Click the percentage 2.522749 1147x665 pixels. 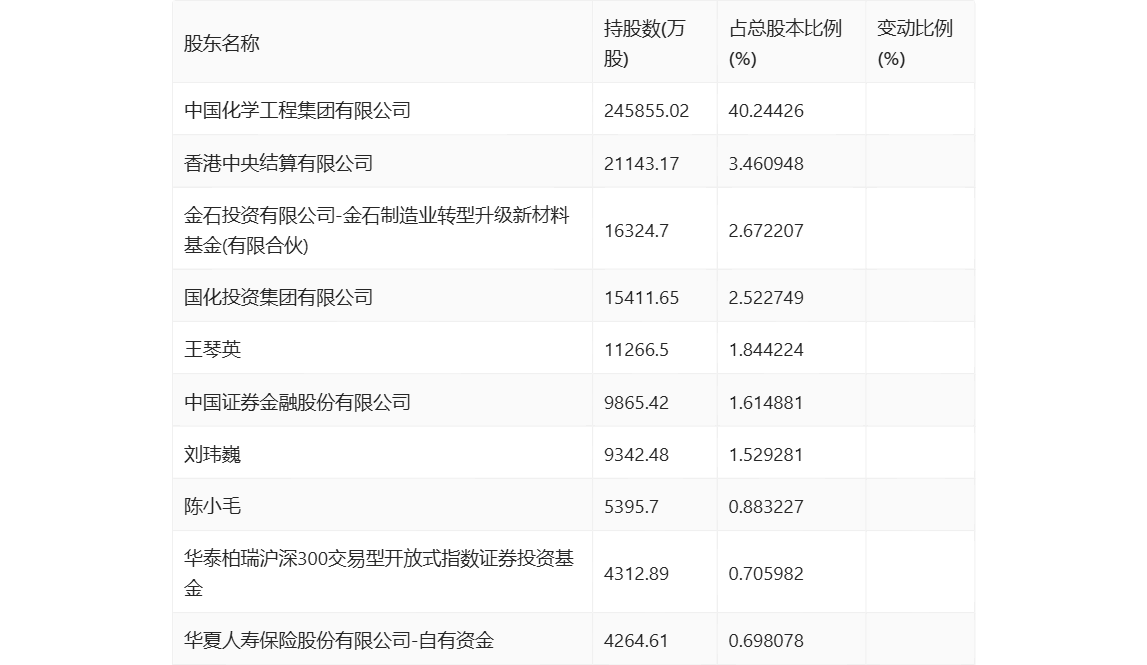(766, 298)
